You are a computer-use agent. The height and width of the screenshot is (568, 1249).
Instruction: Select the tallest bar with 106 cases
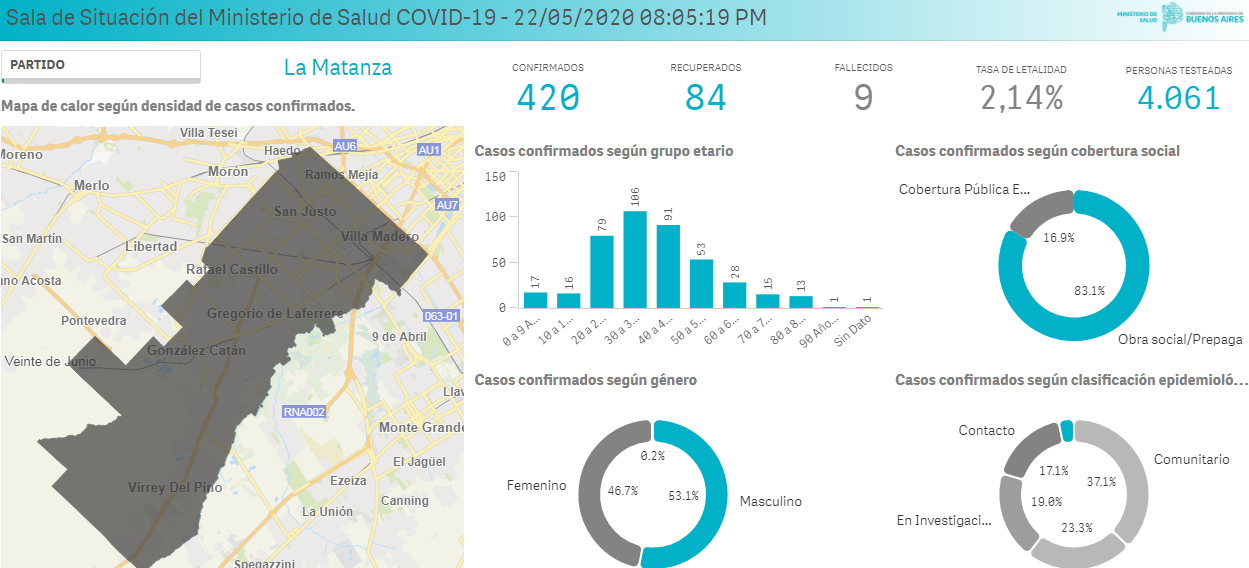click(635, 259)
